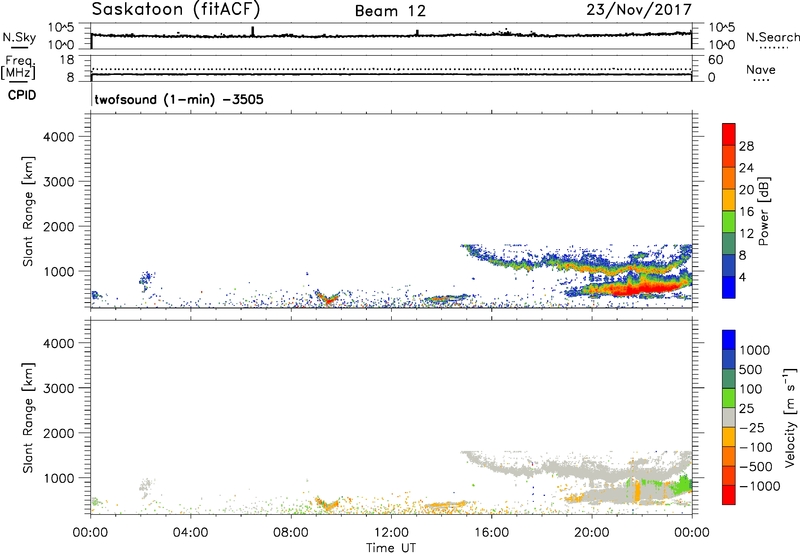Click the Power [dB] colorbar title
The width and height of the screenshot is (800, 554).
[763, 211]
